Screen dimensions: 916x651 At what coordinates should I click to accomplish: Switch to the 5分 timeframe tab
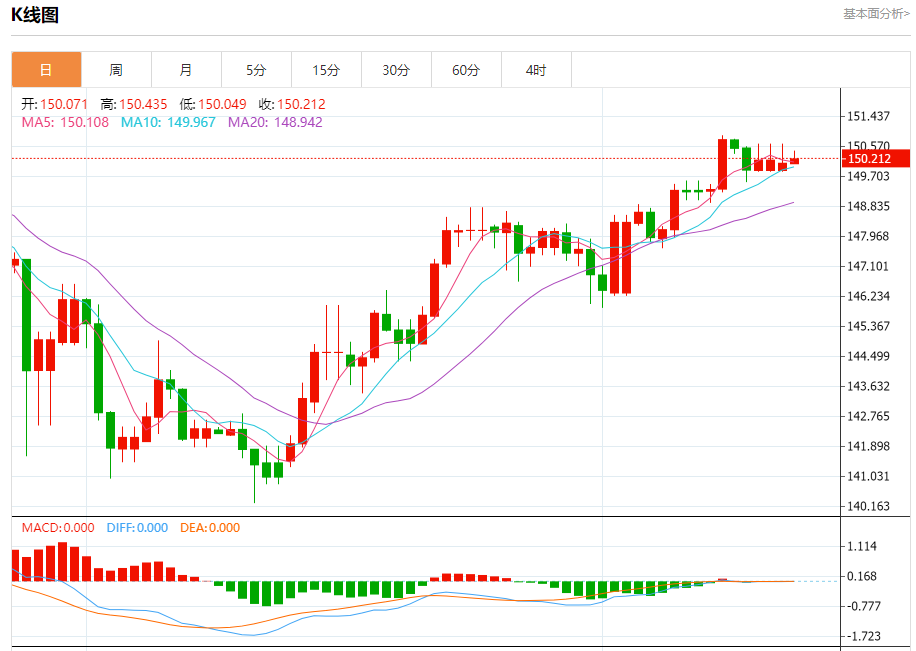tap(256, 70)
